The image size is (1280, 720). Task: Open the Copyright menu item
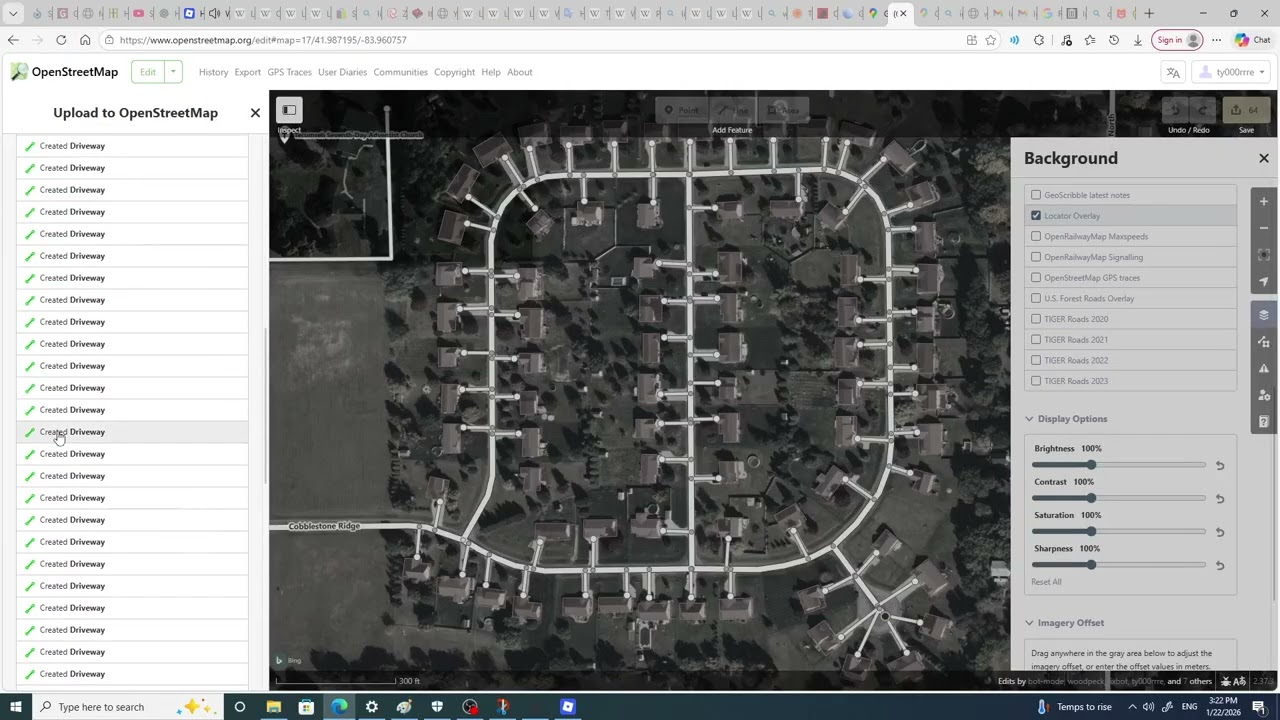[x=454, y=72]
